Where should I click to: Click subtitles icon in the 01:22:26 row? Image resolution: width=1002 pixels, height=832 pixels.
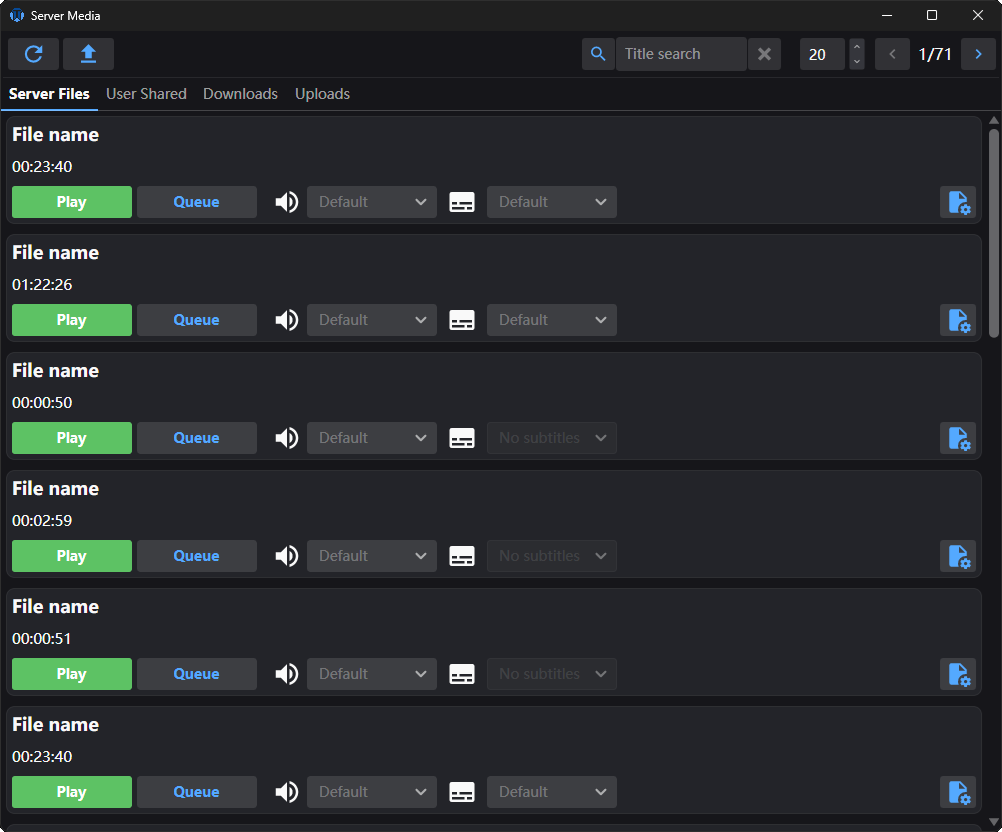[x=462, y=320]
